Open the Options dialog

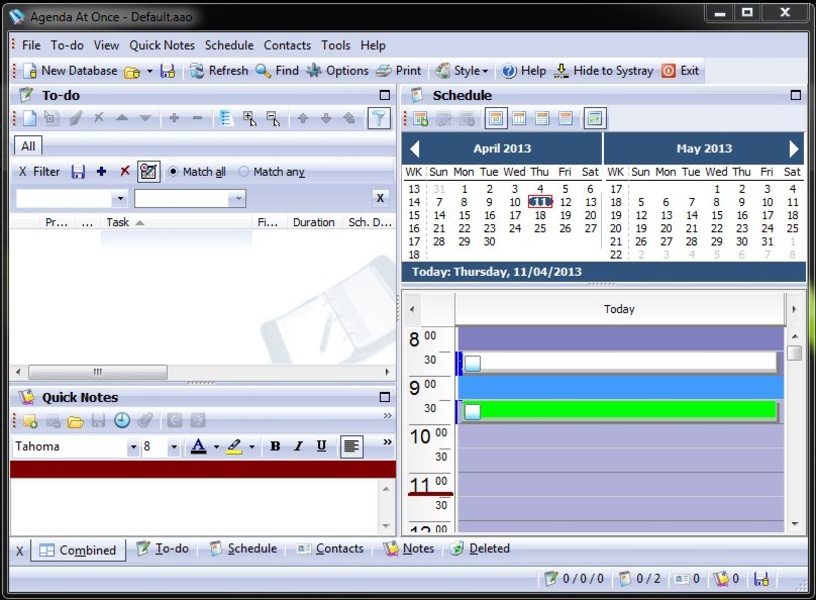point(337,71)
